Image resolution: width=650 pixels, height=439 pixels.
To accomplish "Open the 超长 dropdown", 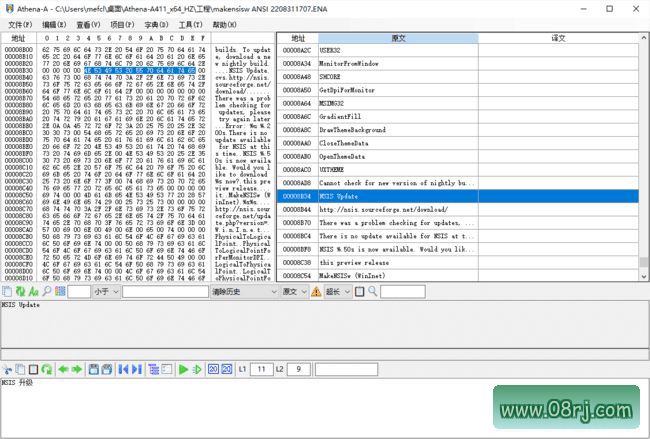I will tap(338, 291).
